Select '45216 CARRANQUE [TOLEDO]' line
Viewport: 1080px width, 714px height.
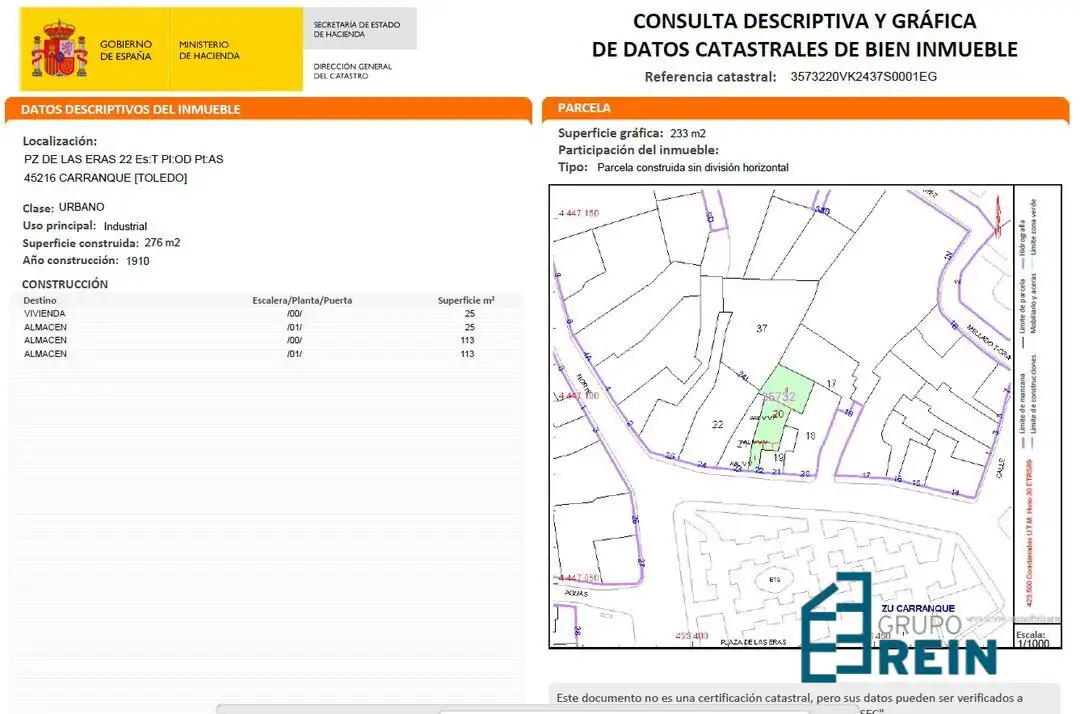[105, 178]
